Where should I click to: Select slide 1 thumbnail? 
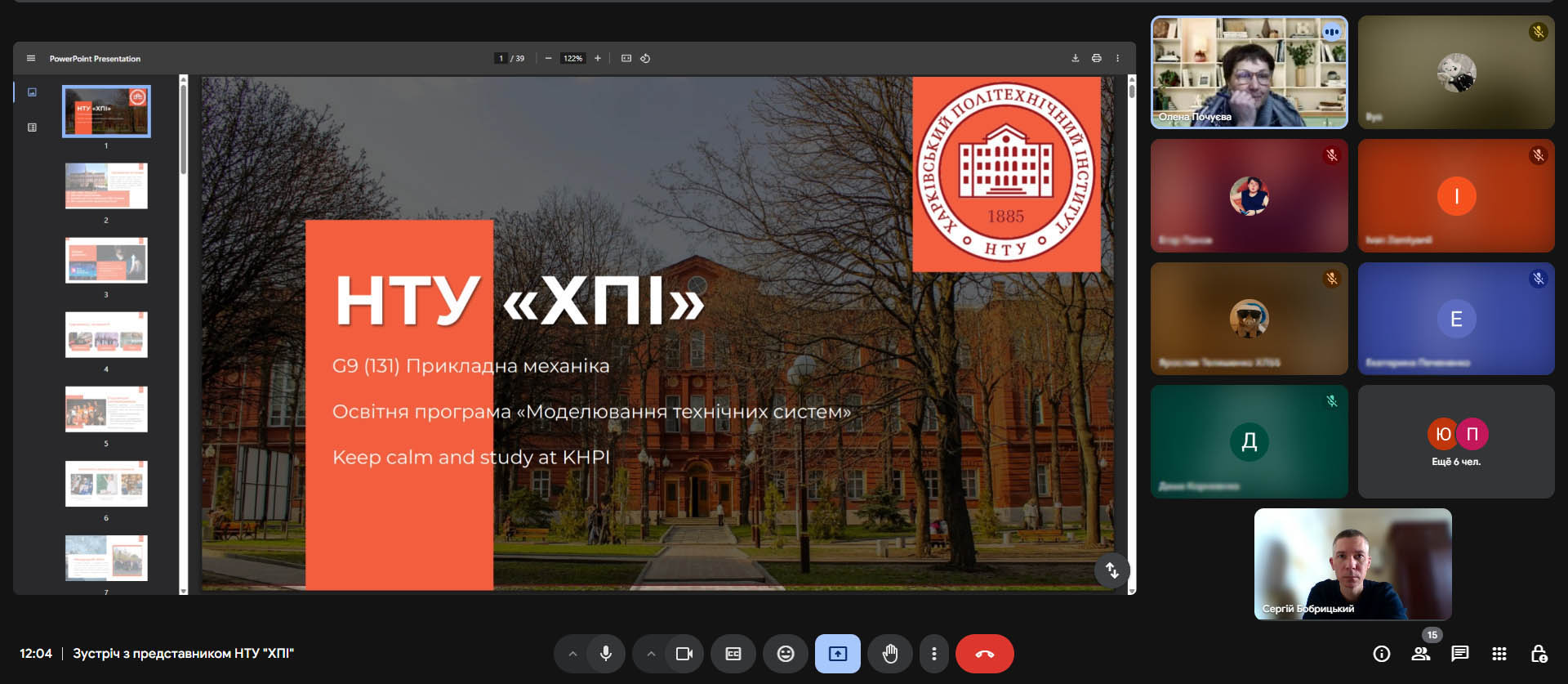pyautogui.click(x=106, y=111)
